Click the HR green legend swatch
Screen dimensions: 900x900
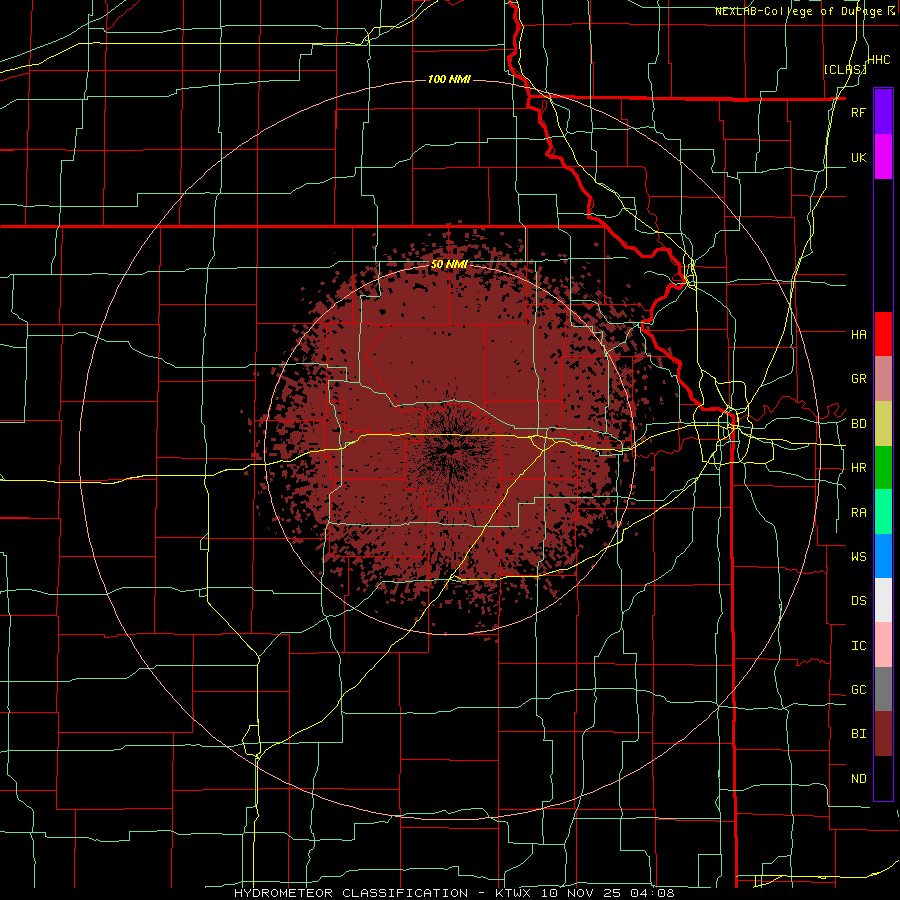(883, 468)
